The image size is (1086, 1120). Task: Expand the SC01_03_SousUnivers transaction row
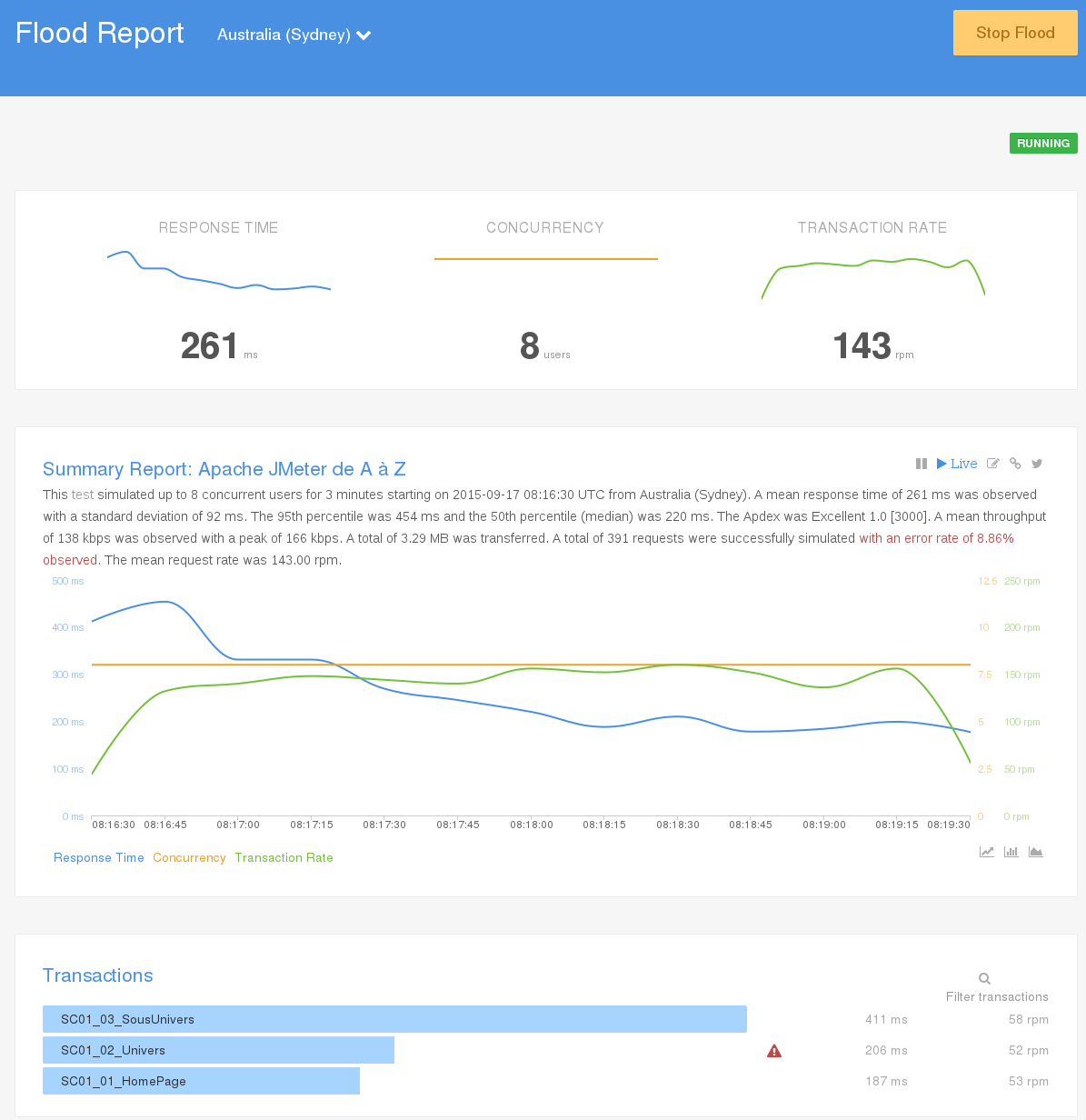tap(394, 1019)
